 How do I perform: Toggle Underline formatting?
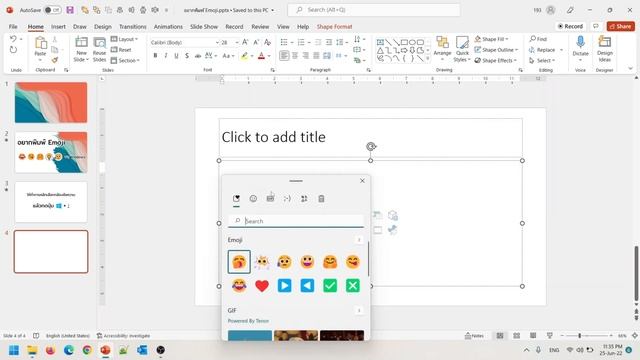(176, 56)
